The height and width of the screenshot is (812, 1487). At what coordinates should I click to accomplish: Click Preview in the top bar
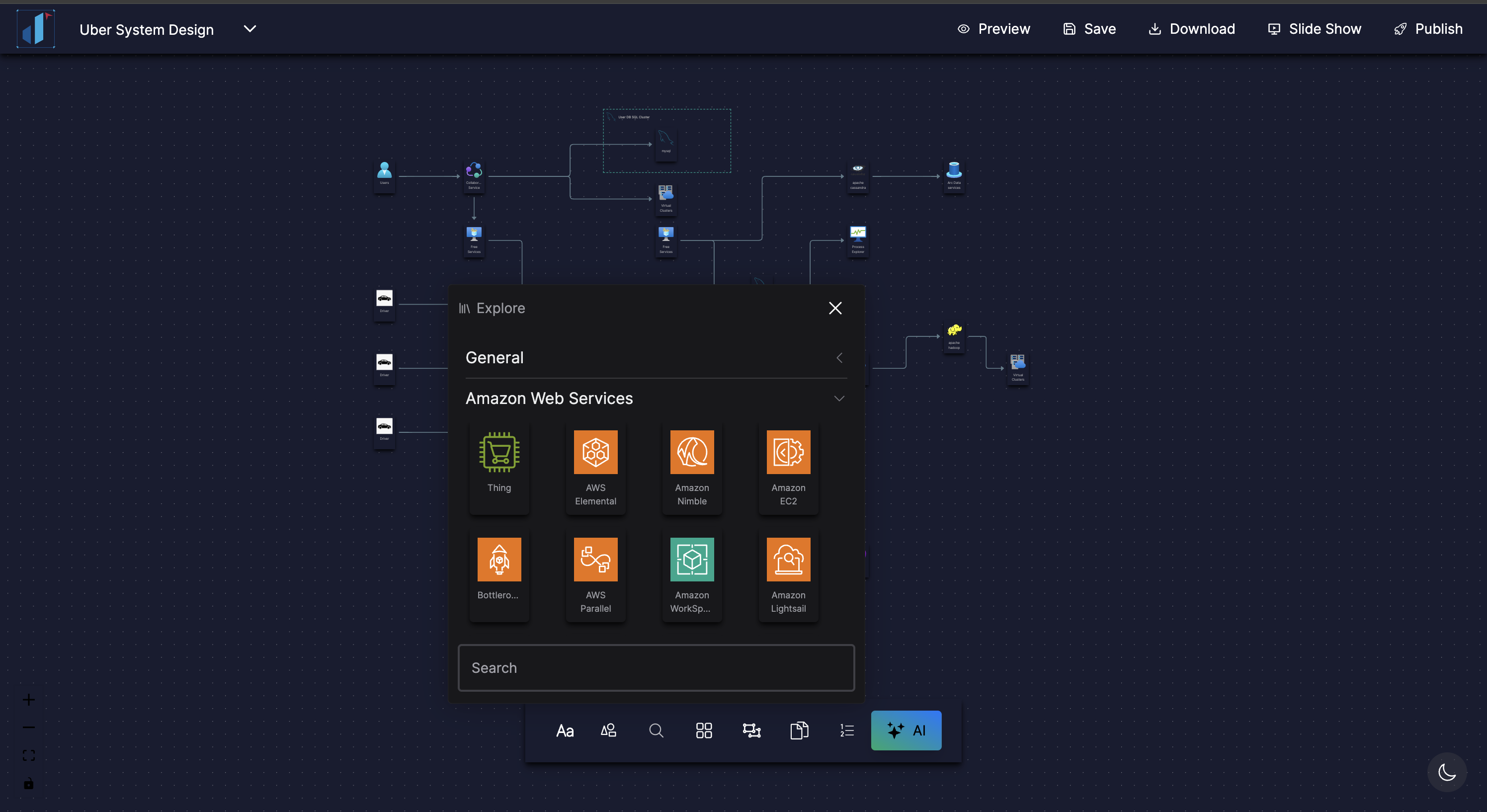click(993, 29)
